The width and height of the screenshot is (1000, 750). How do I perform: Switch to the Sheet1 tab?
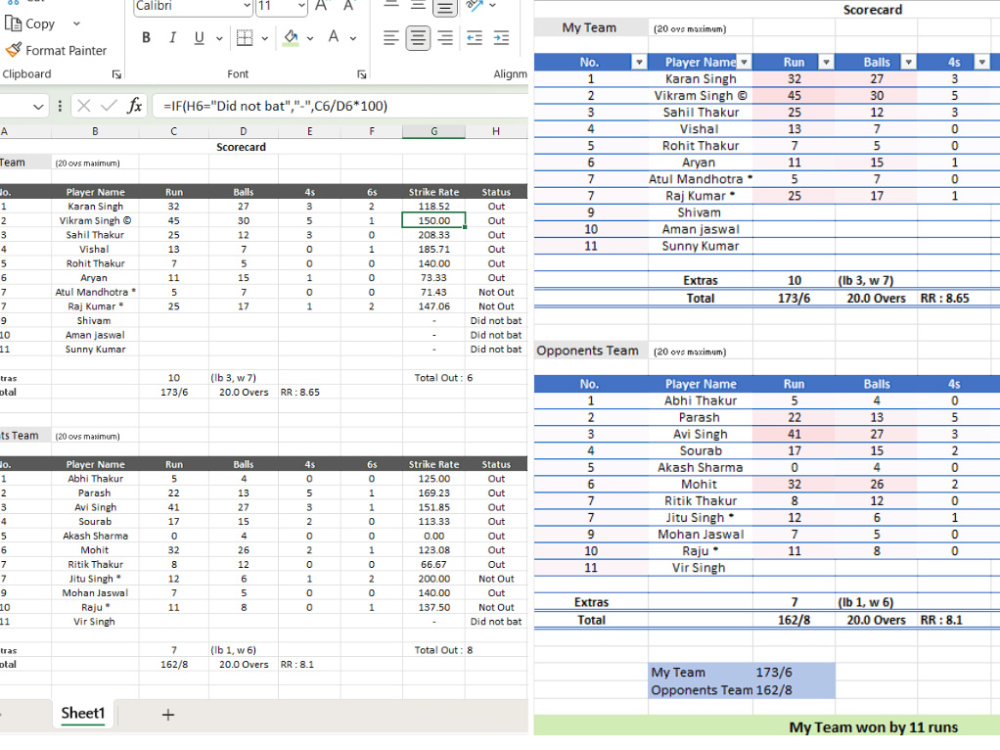[83, 713]
